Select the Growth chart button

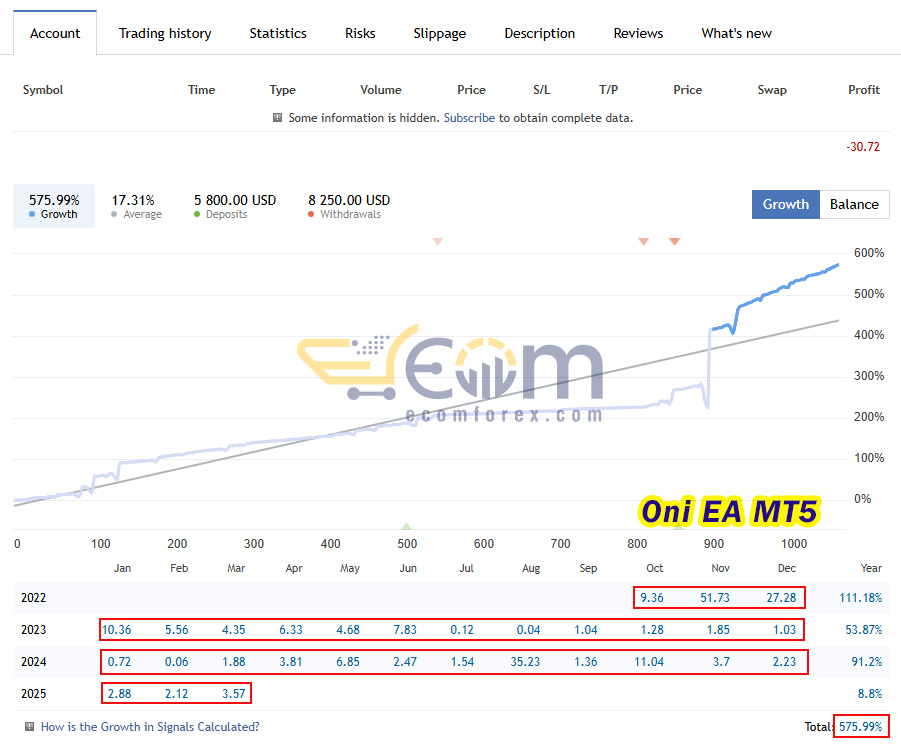[786, 204]
